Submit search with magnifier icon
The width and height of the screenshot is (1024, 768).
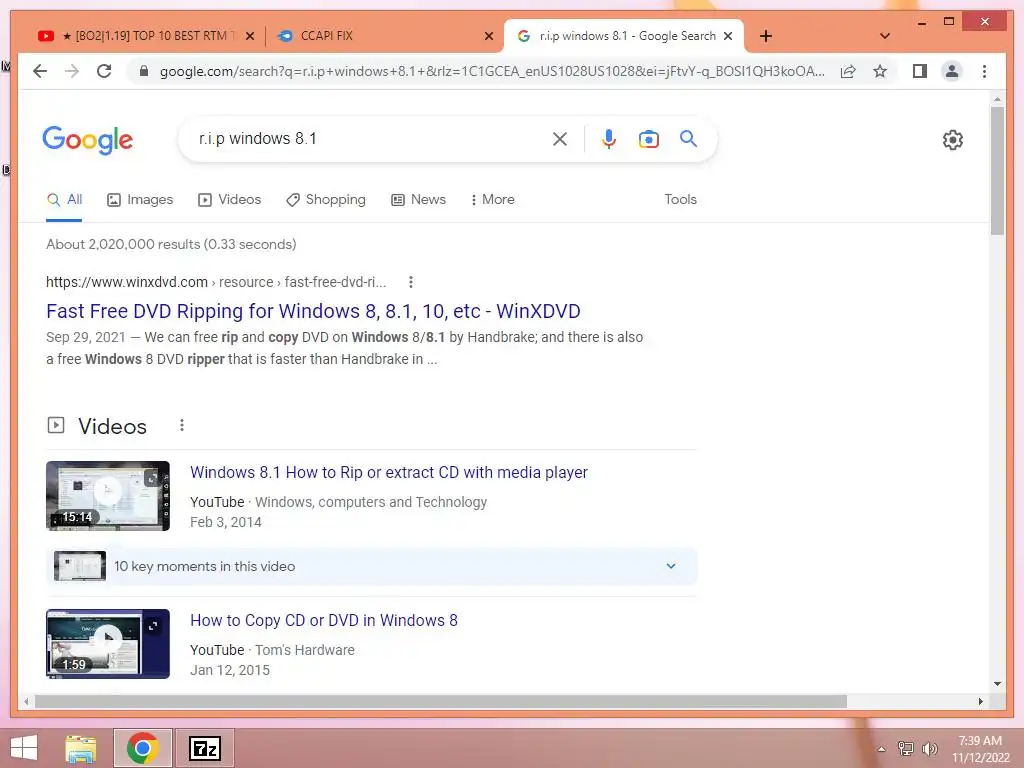coord(688,138)
